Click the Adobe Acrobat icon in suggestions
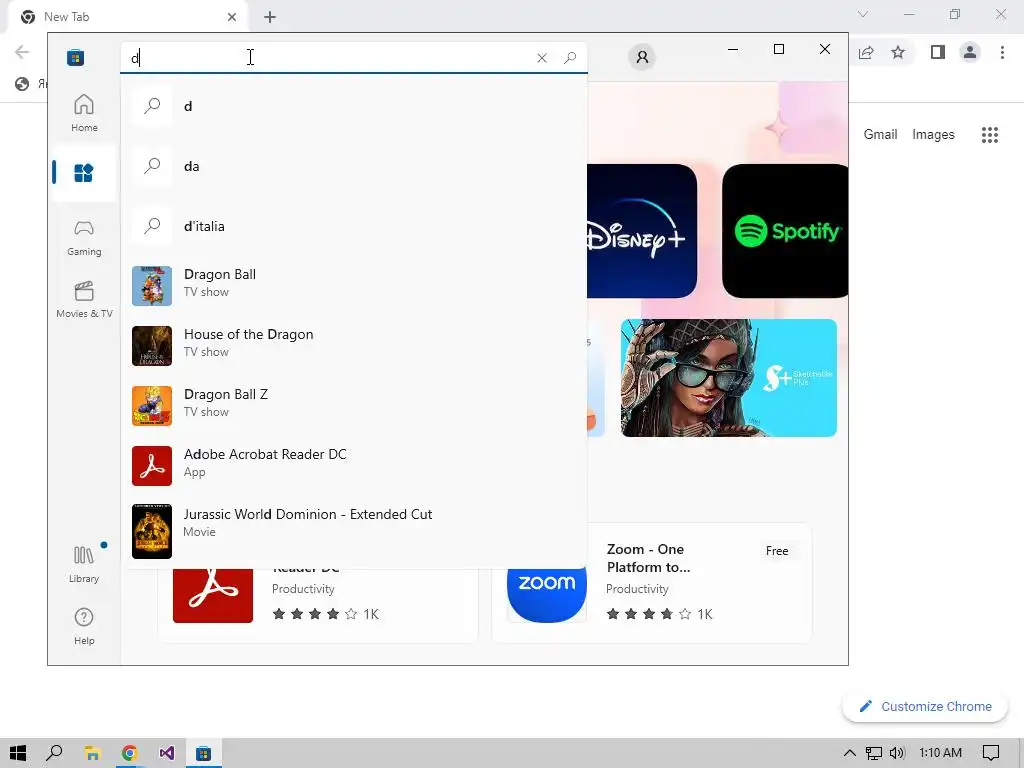The height and width of the screenshot is (768, 1024). pos(152,466)
